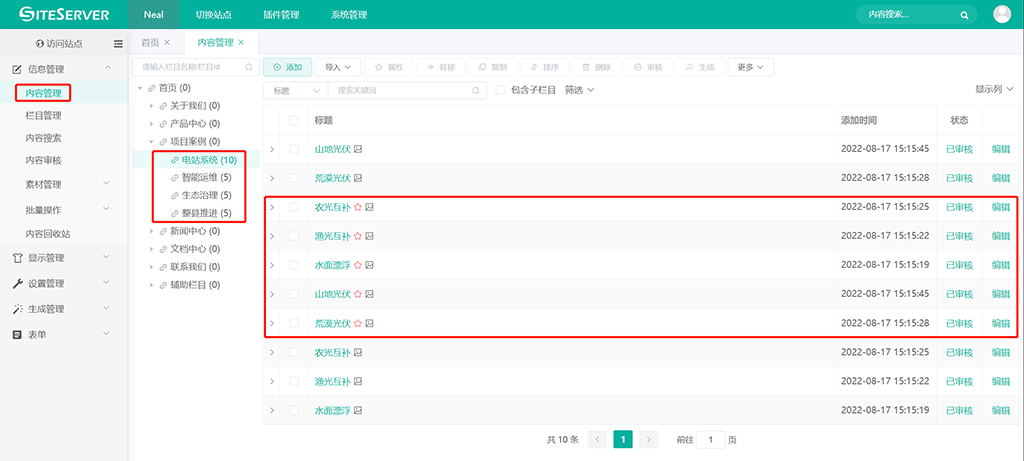This screenshot has height=461, width=1024.
Task: Click the next page arrow in pagination
Action: (648, 439)
